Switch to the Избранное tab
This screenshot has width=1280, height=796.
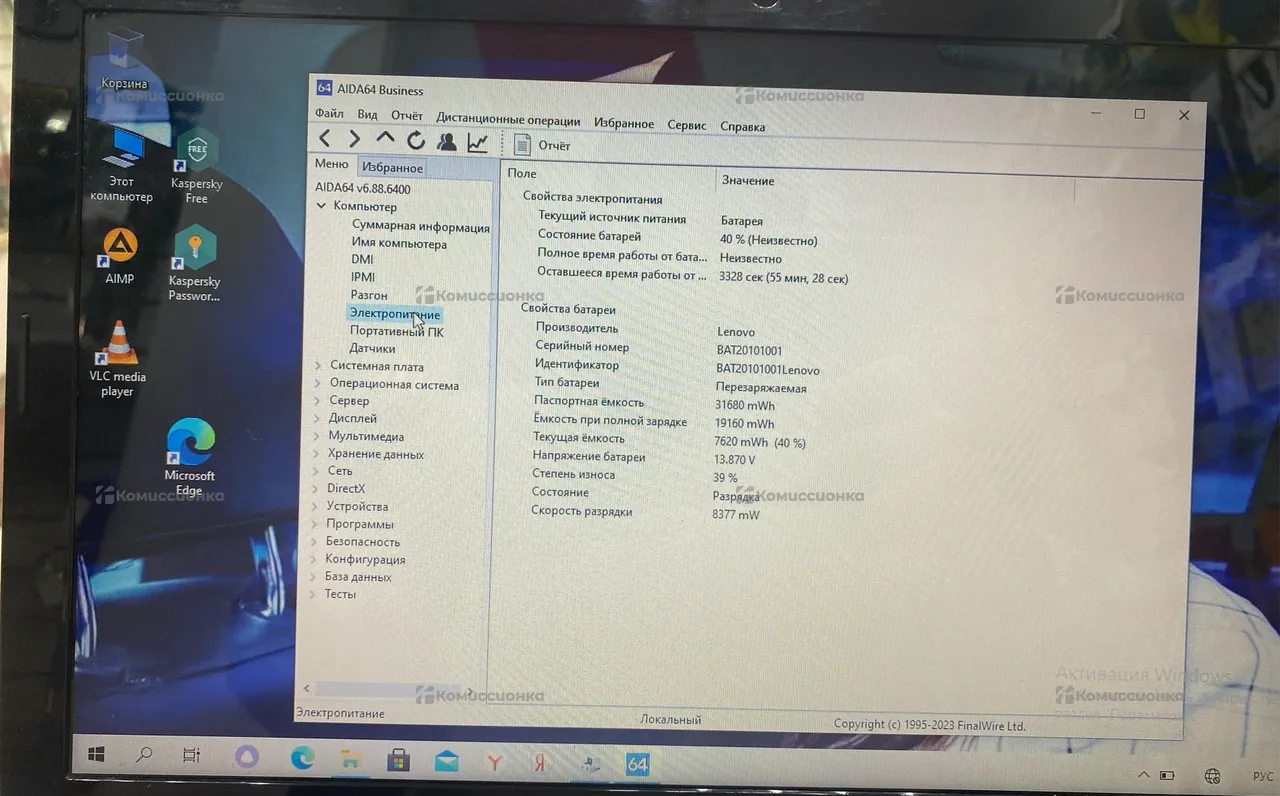click(392, 168)
